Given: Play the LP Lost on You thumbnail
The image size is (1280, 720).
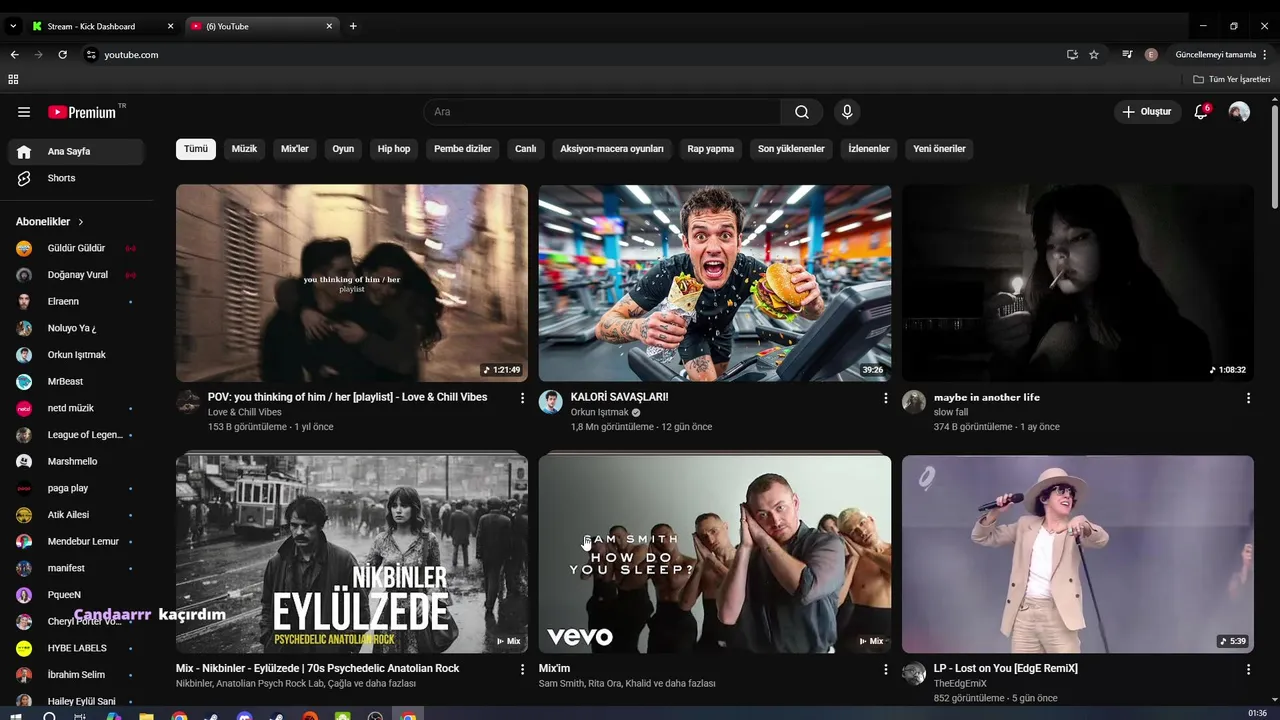Looking at the screenshot, I should (1078, 554).
